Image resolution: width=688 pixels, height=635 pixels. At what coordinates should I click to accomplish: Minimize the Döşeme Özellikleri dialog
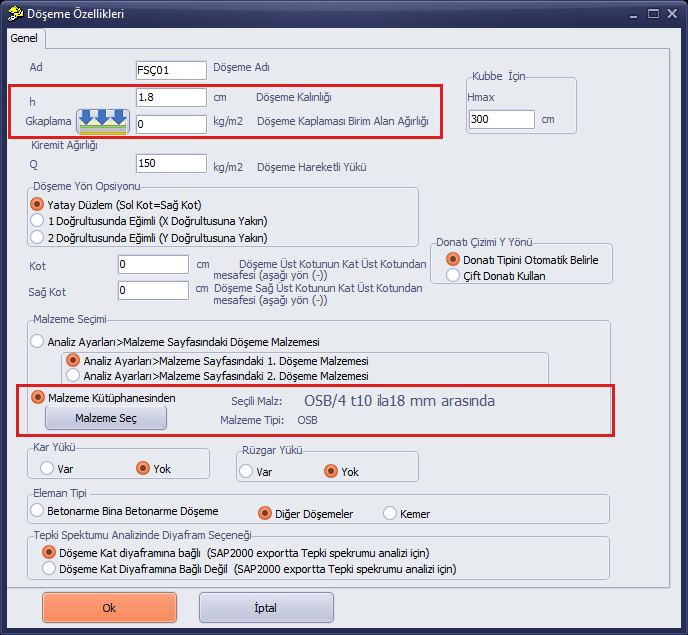pos(633,15)
